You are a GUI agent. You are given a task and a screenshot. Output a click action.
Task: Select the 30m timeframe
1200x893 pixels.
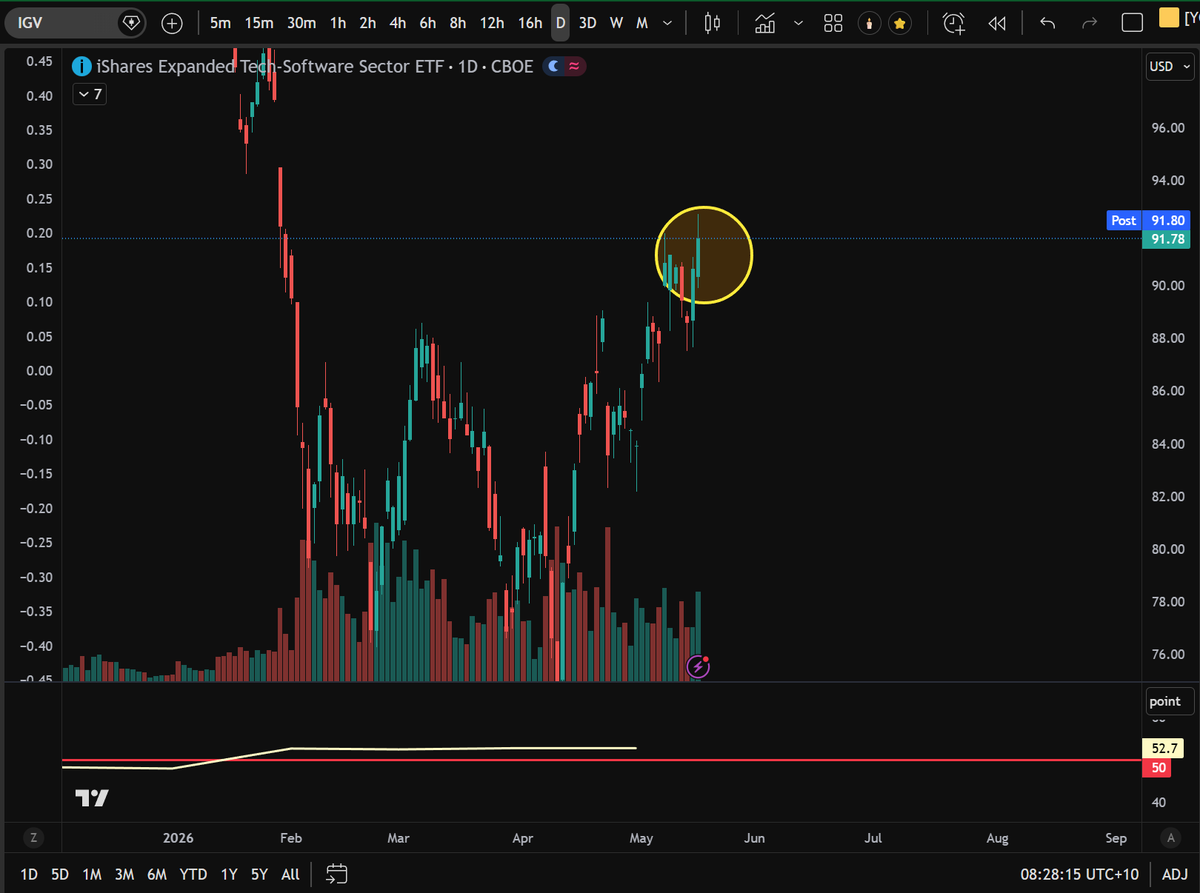(x=301, y=22)
